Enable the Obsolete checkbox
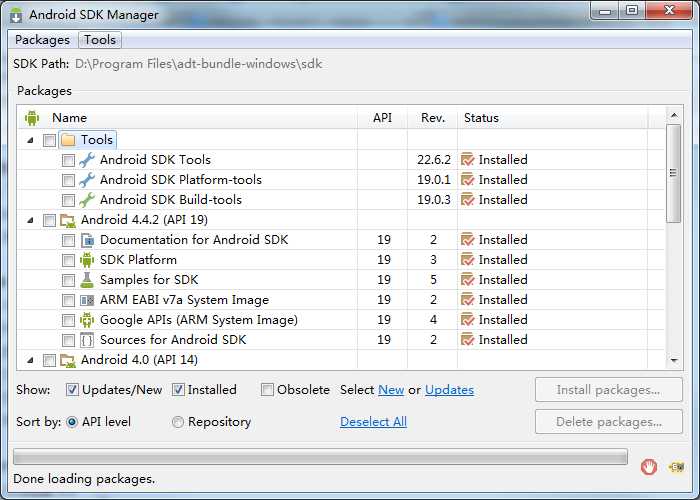The width and height of the screenshot is (700, 500). pos(267,390)
